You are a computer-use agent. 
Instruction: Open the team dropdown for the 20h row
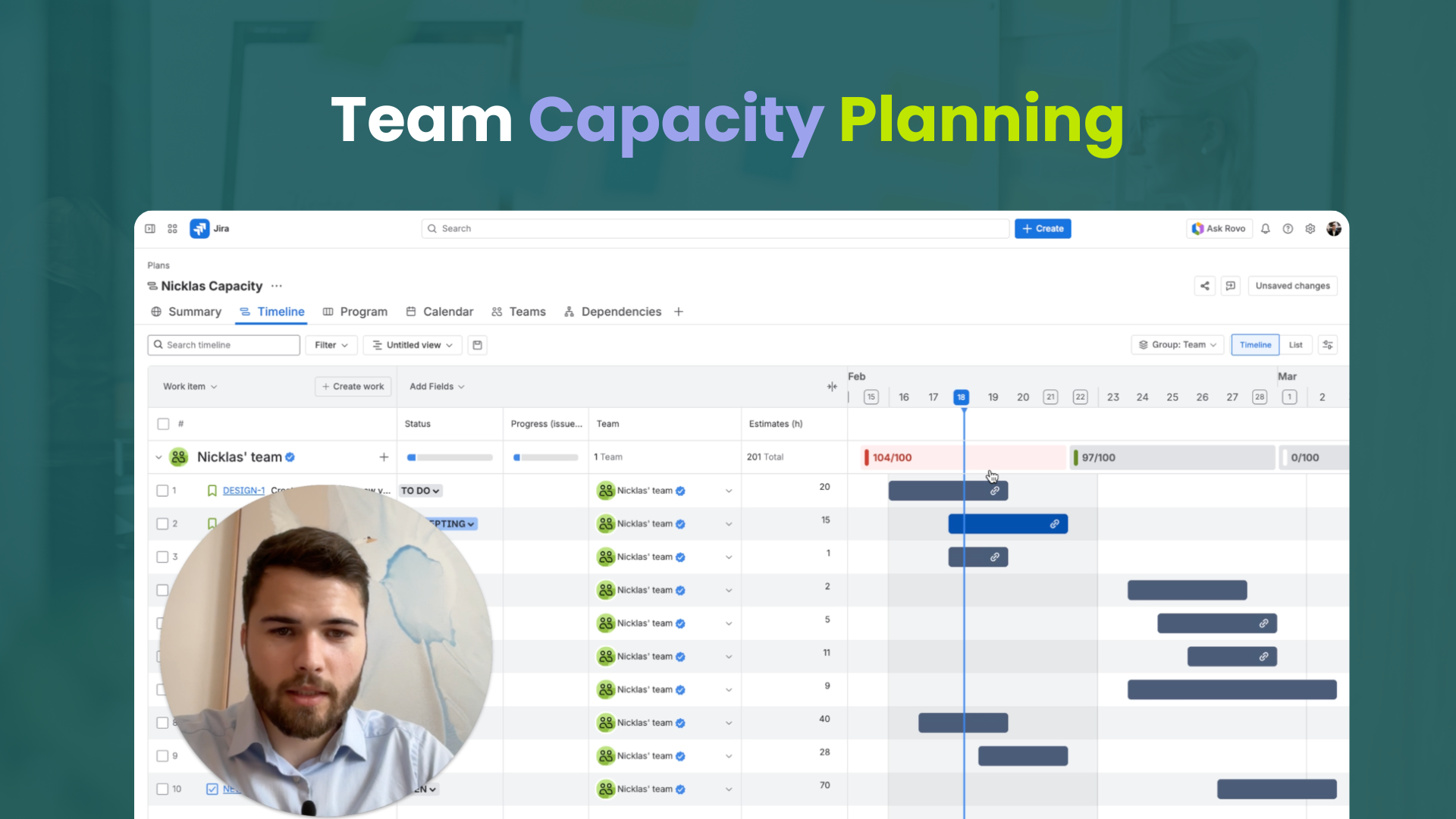coord(729,491)
